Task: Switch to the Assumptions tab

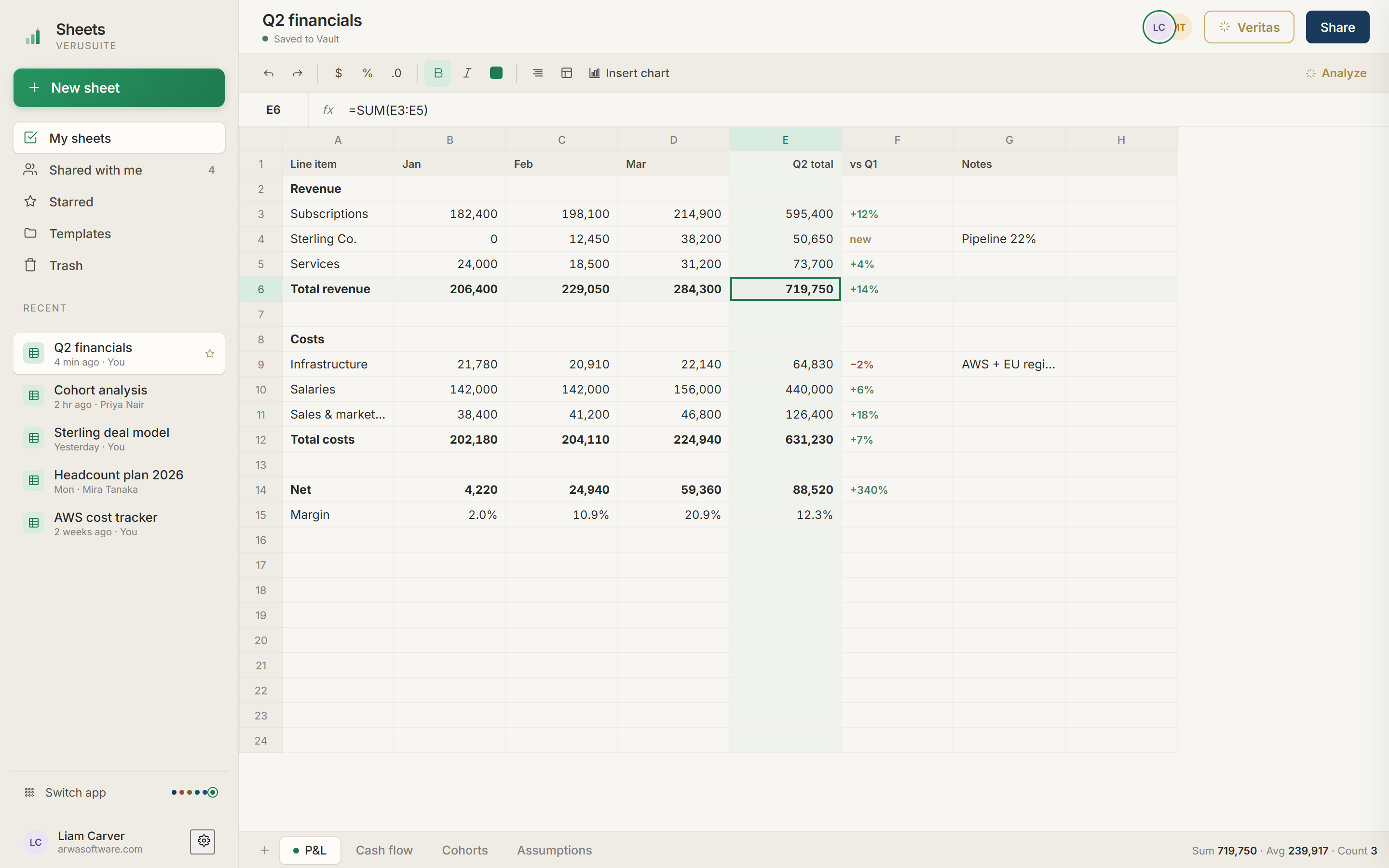Action: point(554,850)
